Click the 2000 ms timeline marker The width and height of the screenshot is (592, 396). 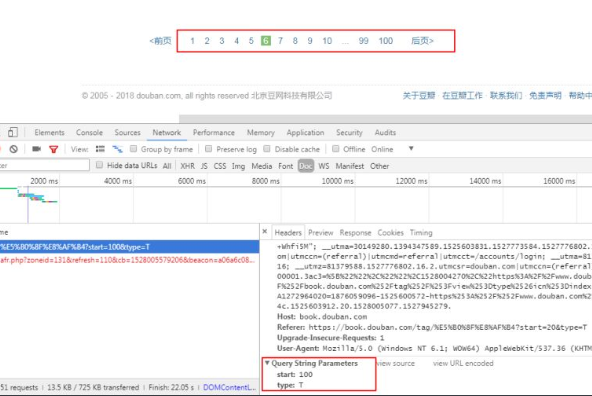tap(44, 181)
